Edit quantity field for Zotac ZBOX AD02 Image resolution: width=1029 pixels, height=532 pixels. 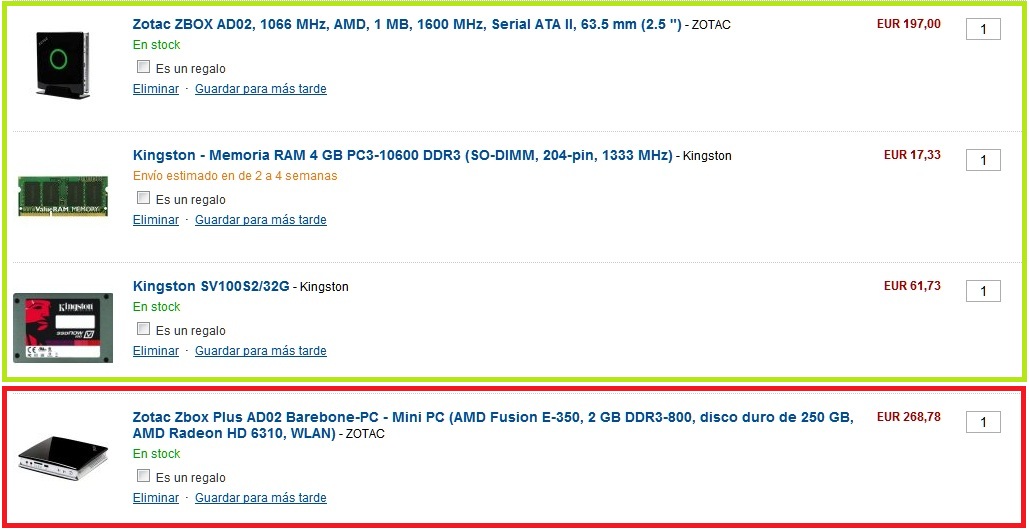[983, 29]
